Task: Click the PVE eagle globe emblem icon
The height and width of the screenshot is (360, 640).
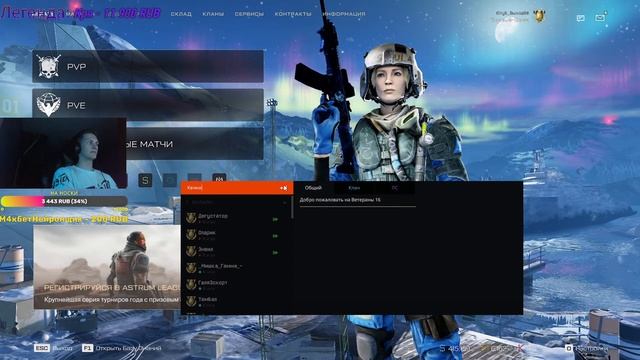Action: (x=49, y=104)
